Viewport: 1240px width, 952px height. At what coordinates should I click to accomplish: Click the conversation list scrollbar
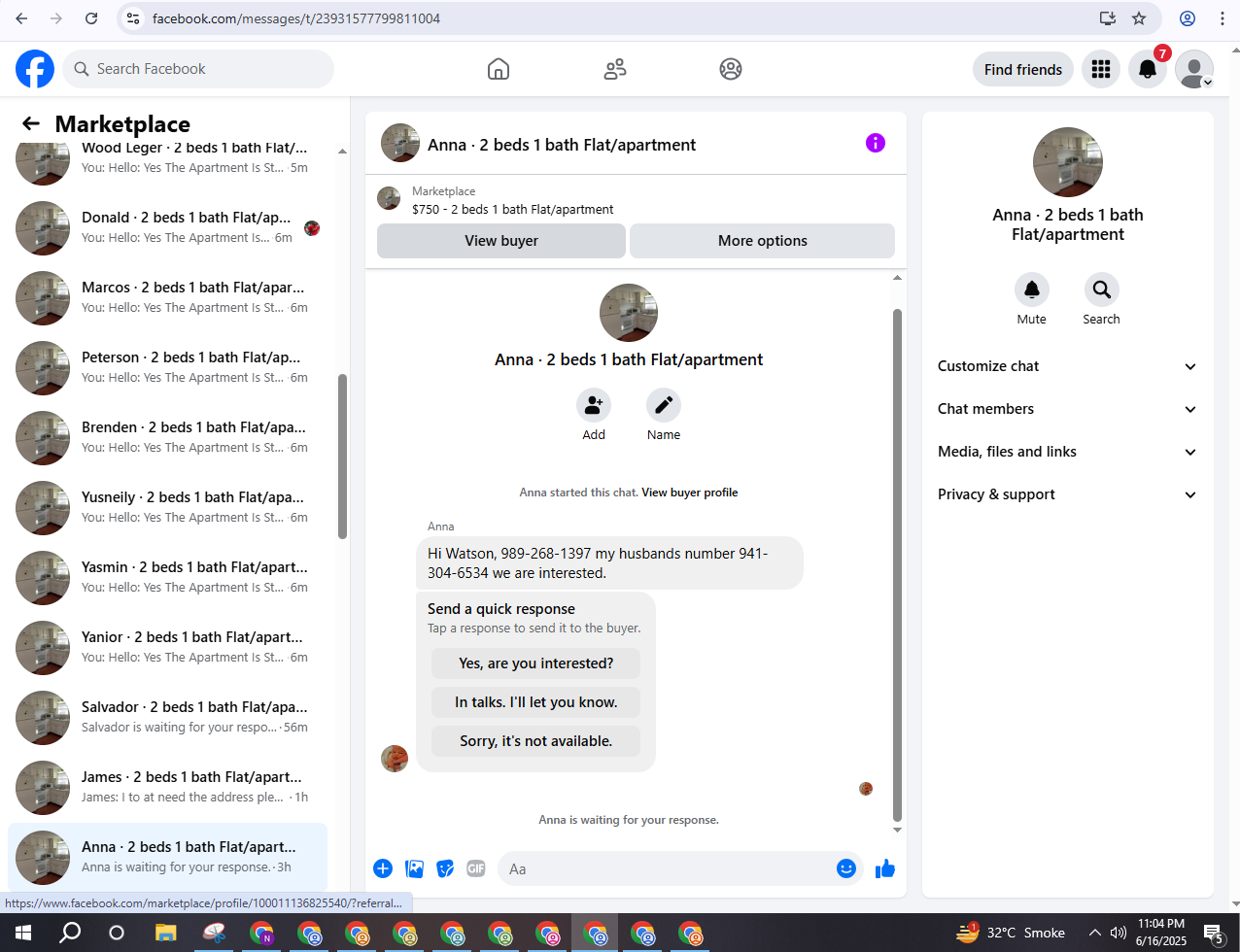pos(342,456)
